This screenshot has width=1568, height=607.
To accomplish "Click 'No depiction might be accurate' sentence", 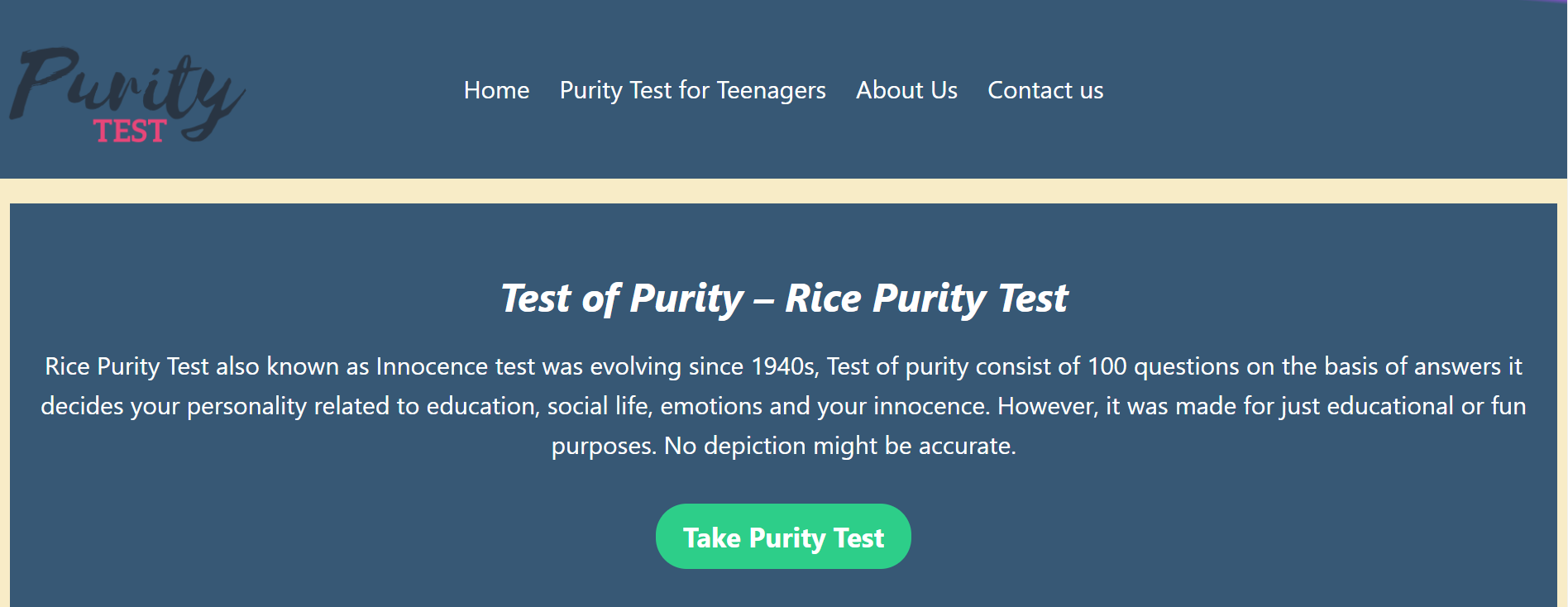I will pyautogui.click(x=839, y=446).
